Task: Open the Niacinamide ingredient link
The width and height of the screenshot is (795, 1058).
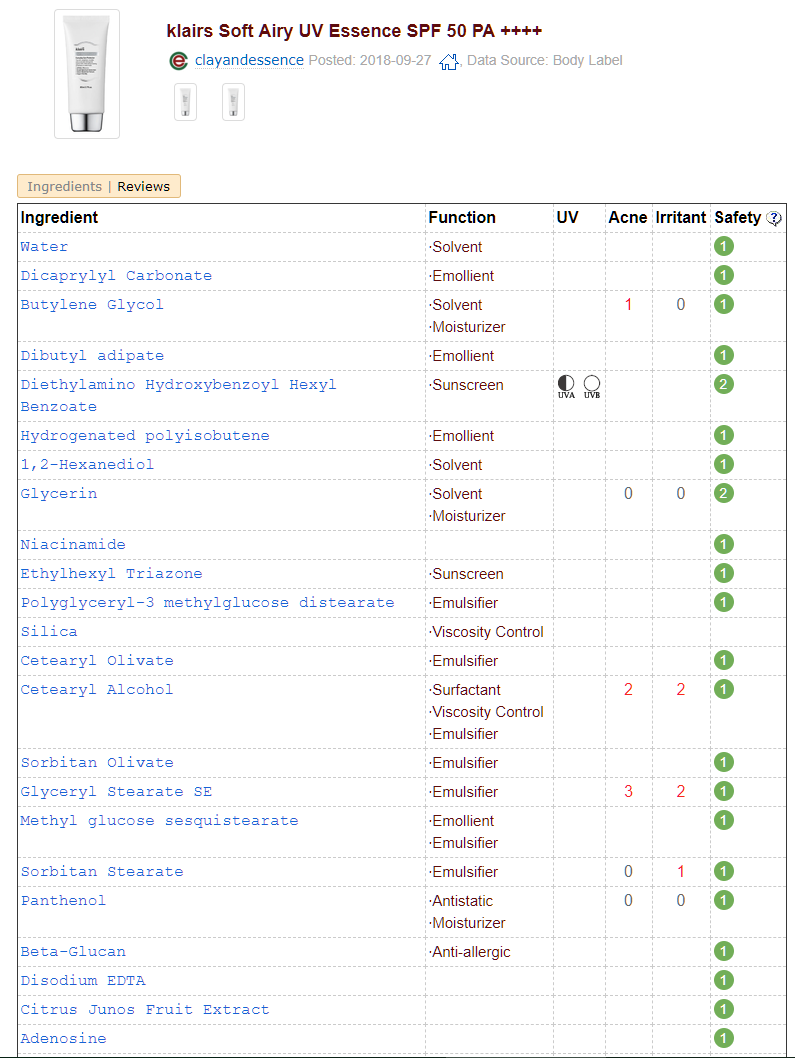Action: [73, 545]
